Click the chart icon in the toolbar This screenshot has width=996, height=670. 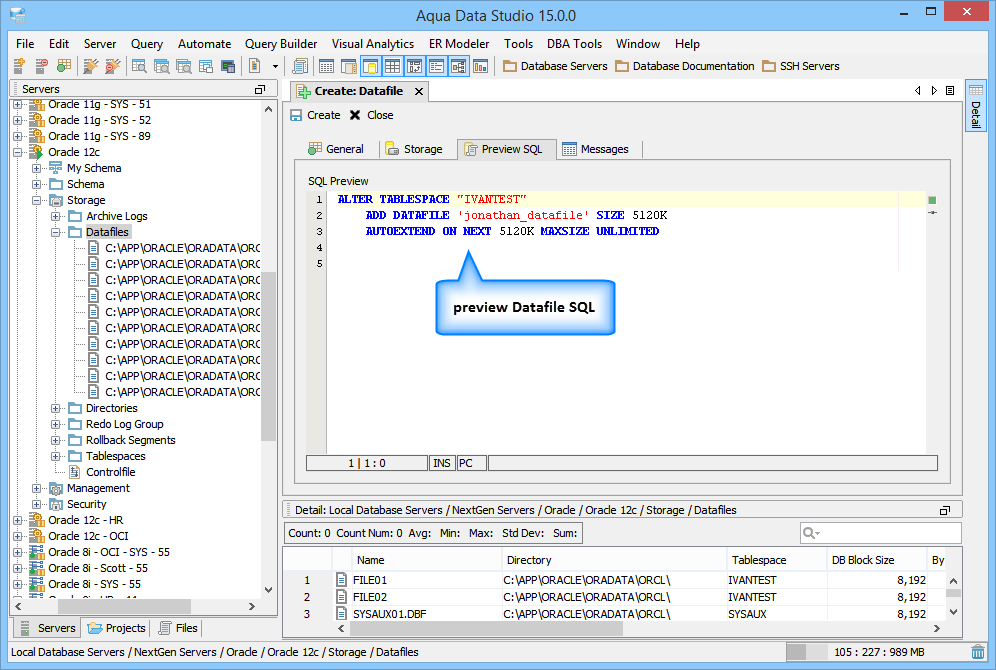(480, 66)
